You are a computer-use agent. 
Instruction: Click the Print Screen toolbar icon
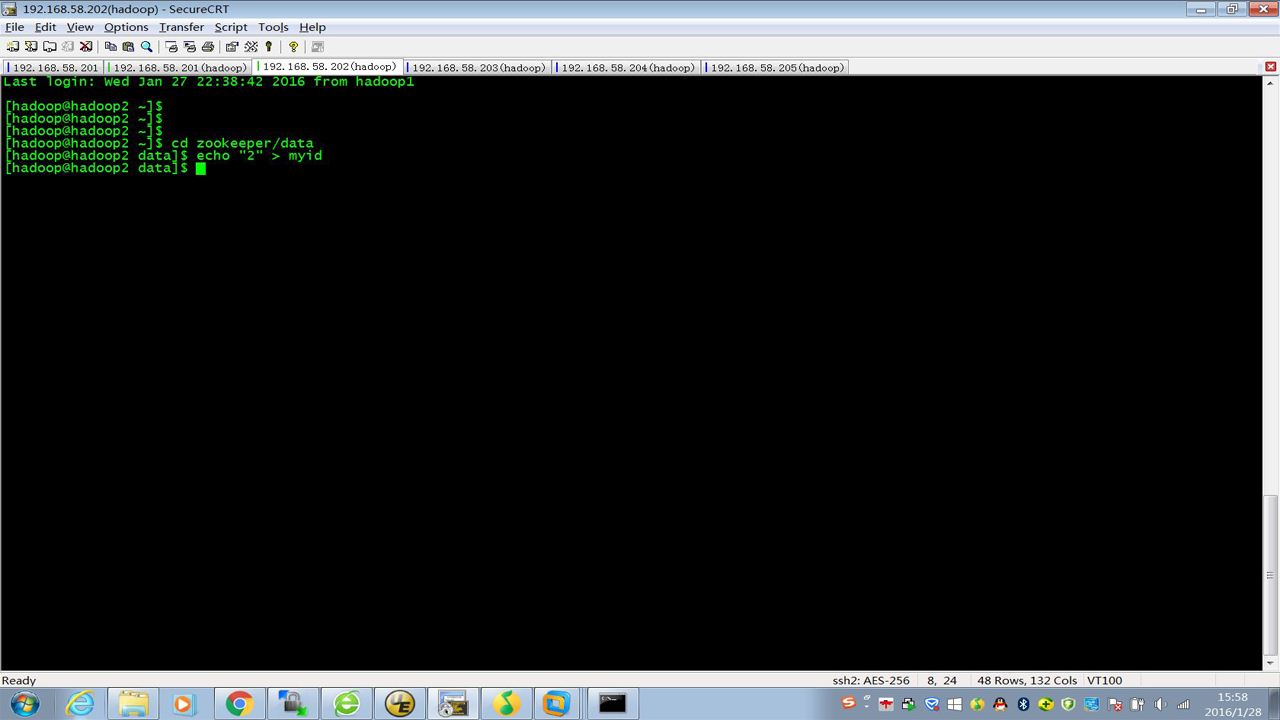coord(171,46)
